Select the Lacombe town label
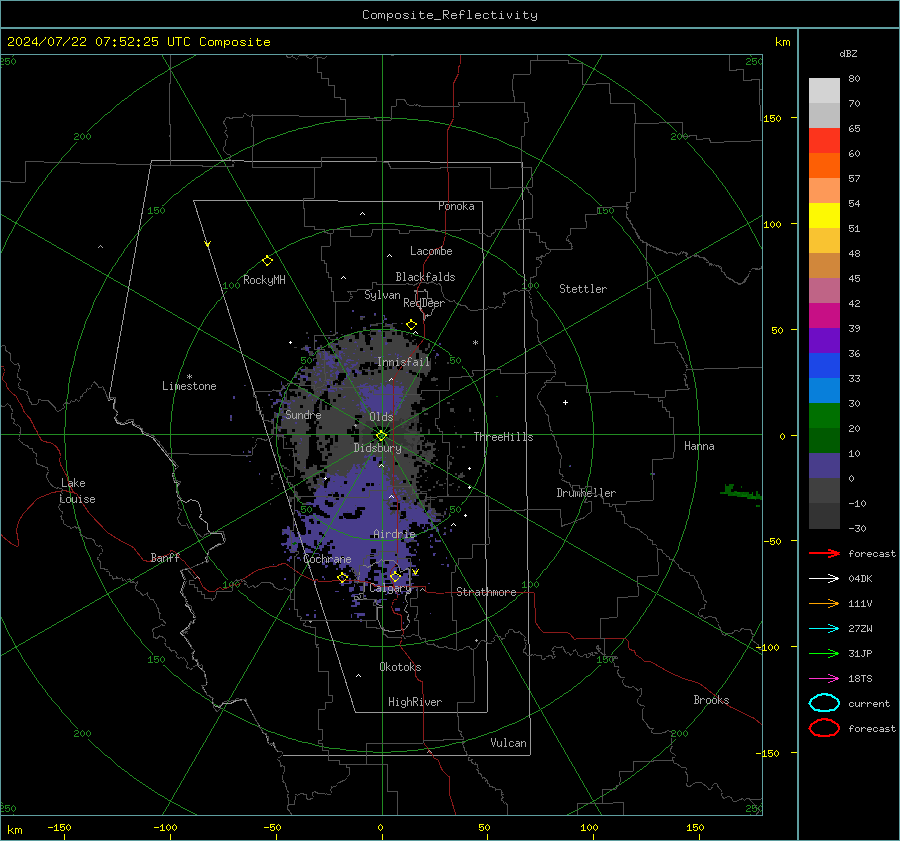900x841 pixels. pos(431,251)
